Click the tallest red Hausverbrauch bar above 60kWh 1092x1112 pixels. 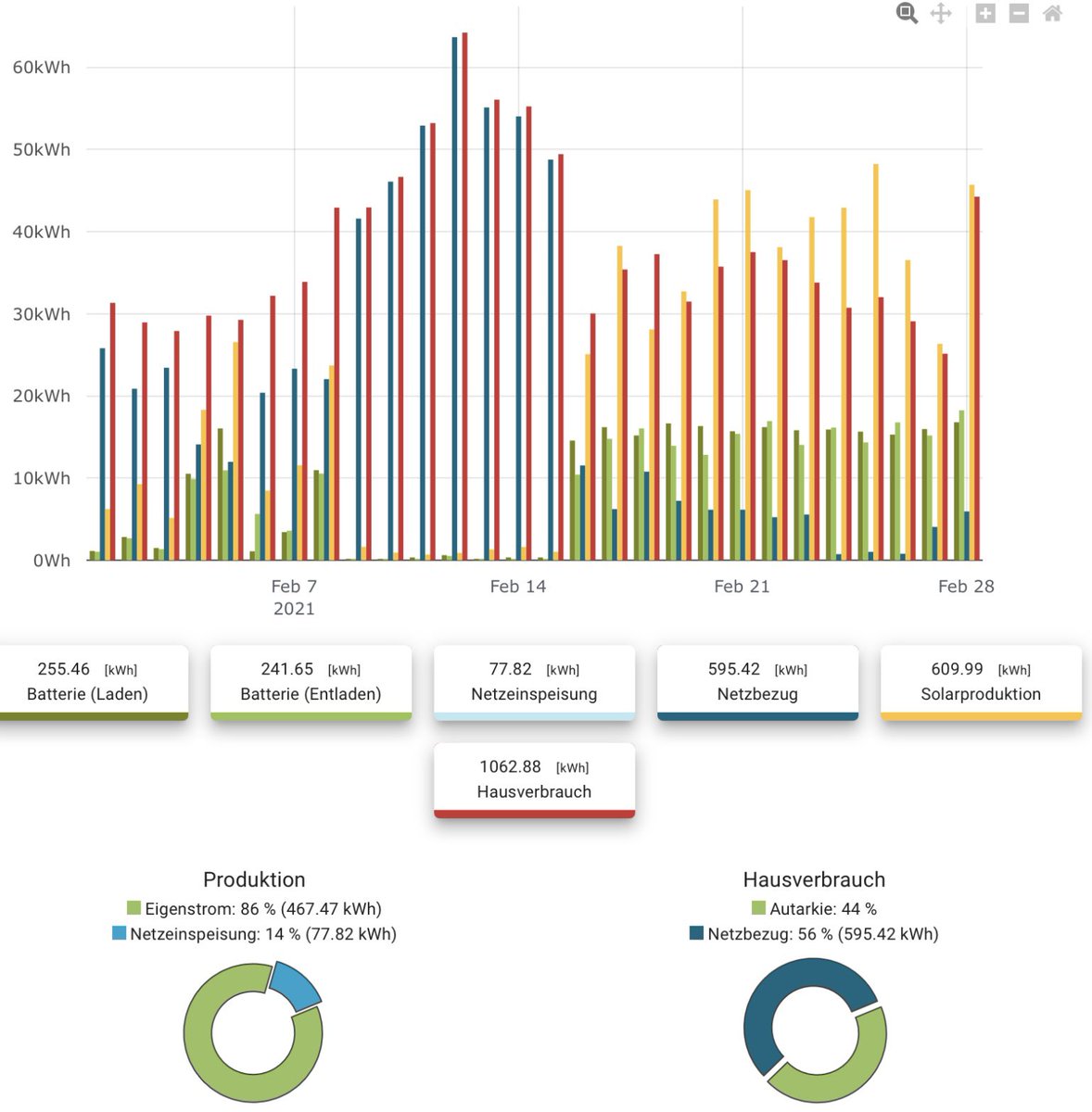[464, 297]
